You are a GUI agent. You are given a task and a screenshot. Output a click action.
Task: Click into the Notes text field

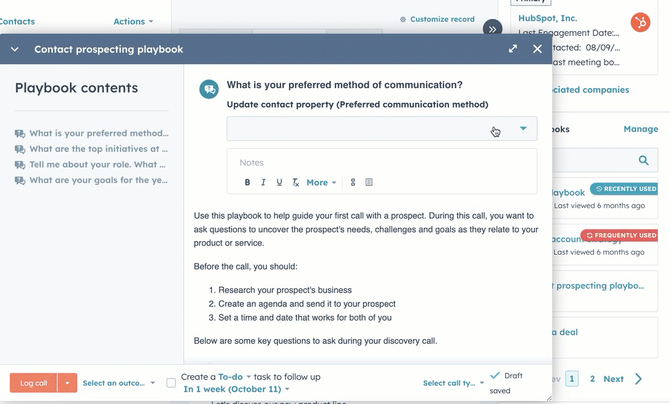pyautogui.click(x=382, y=162)
